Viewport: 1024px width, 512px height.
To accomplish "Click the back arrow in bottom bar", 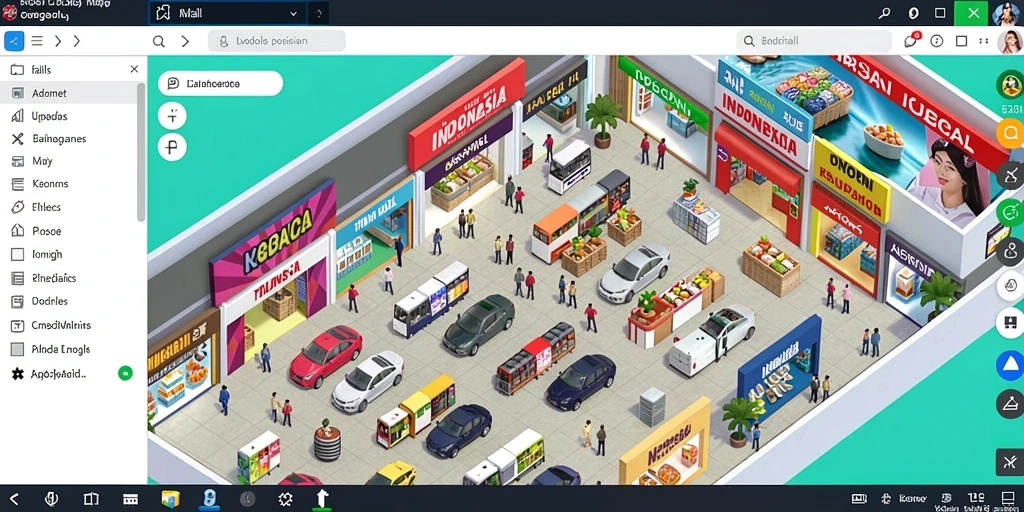I will pos(14,500).
